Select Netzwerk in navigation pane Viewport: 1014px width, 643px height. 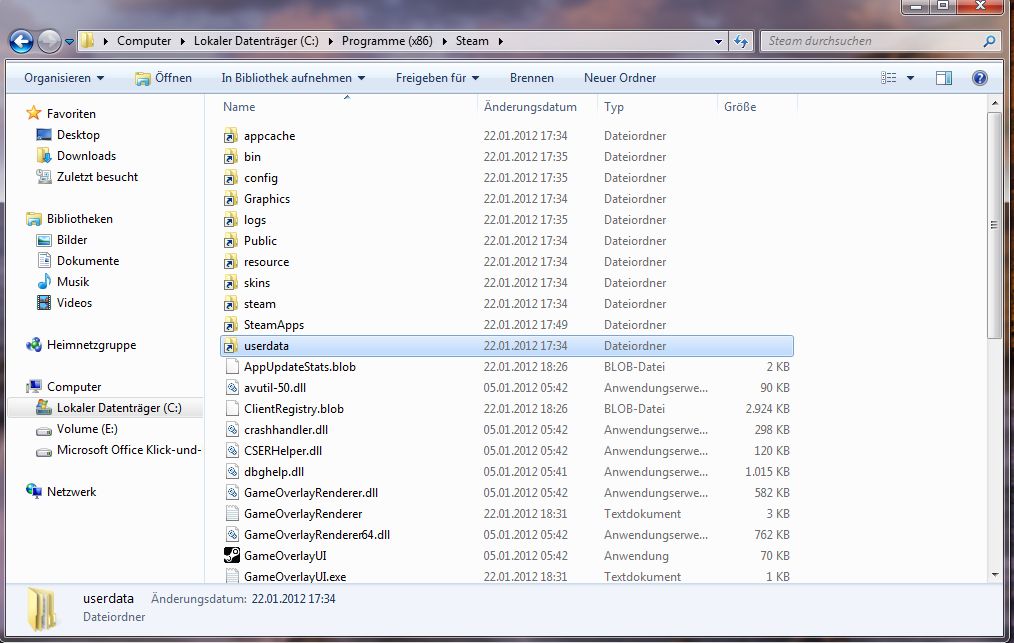point(71,492)
